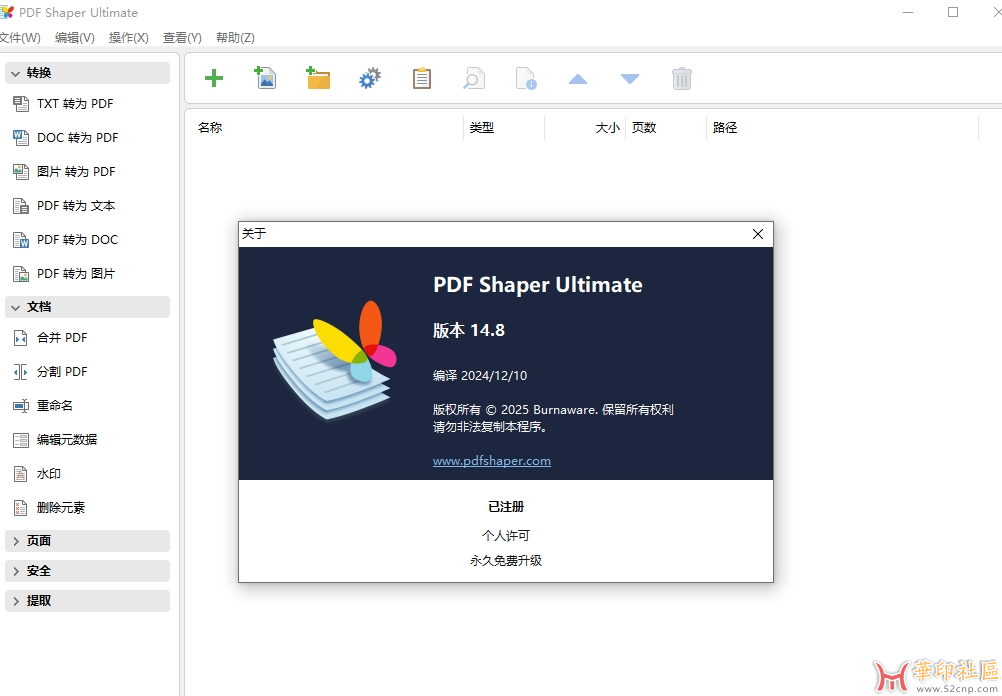Screen dimensions: 1002x696
Task: Expand the 提取 section
Action: tap(87, 601)
